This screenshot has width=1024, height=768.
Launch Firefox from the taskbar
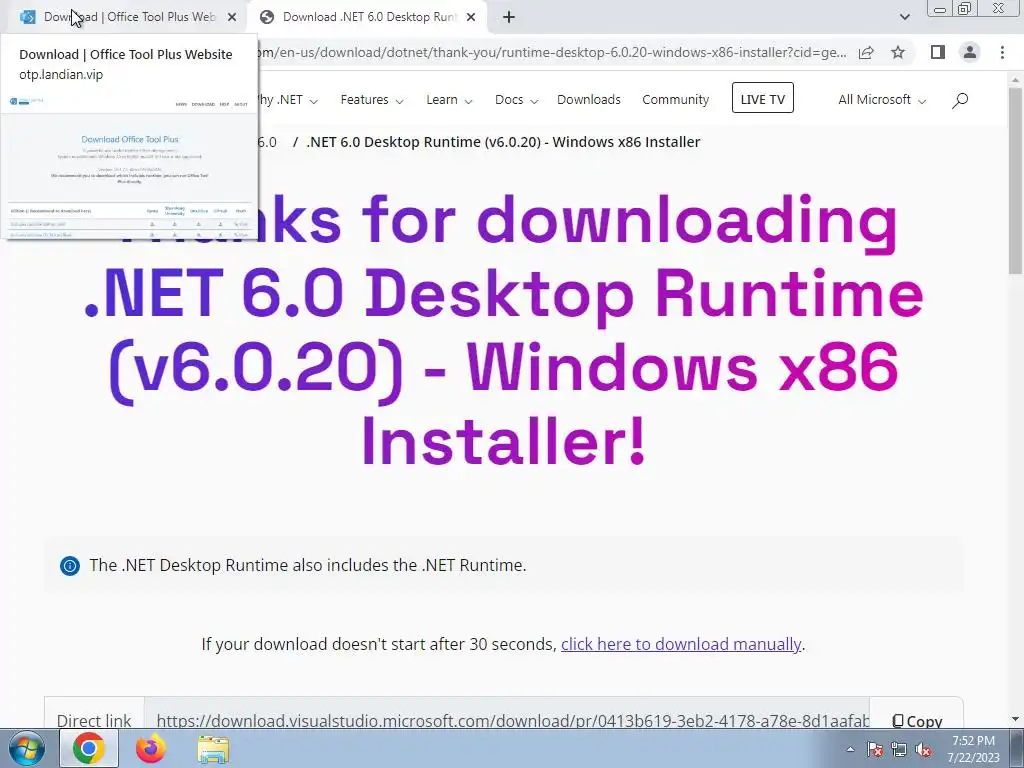pyautogui.click(x=151, y=748)
